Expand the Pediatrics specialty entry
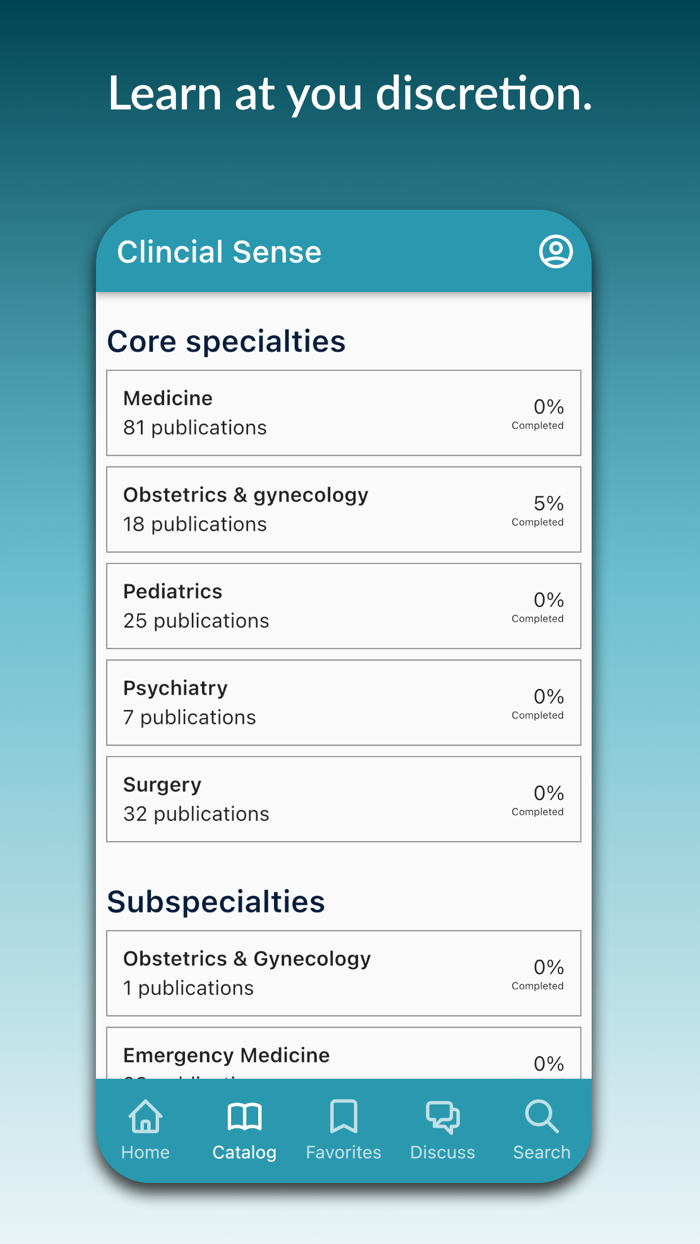The height and width of the screenshot is (1244, 700). (343, 605)
